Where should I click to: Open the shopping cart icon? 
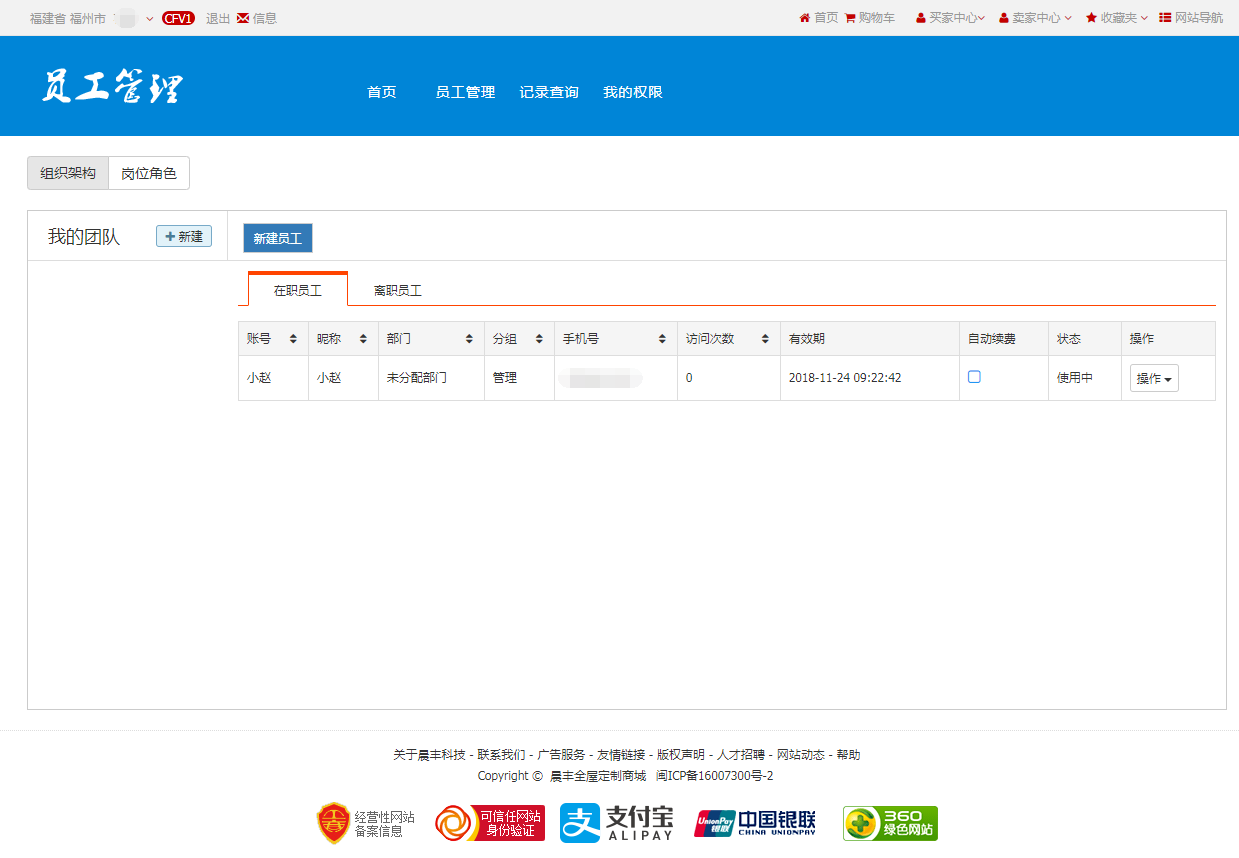850,18
